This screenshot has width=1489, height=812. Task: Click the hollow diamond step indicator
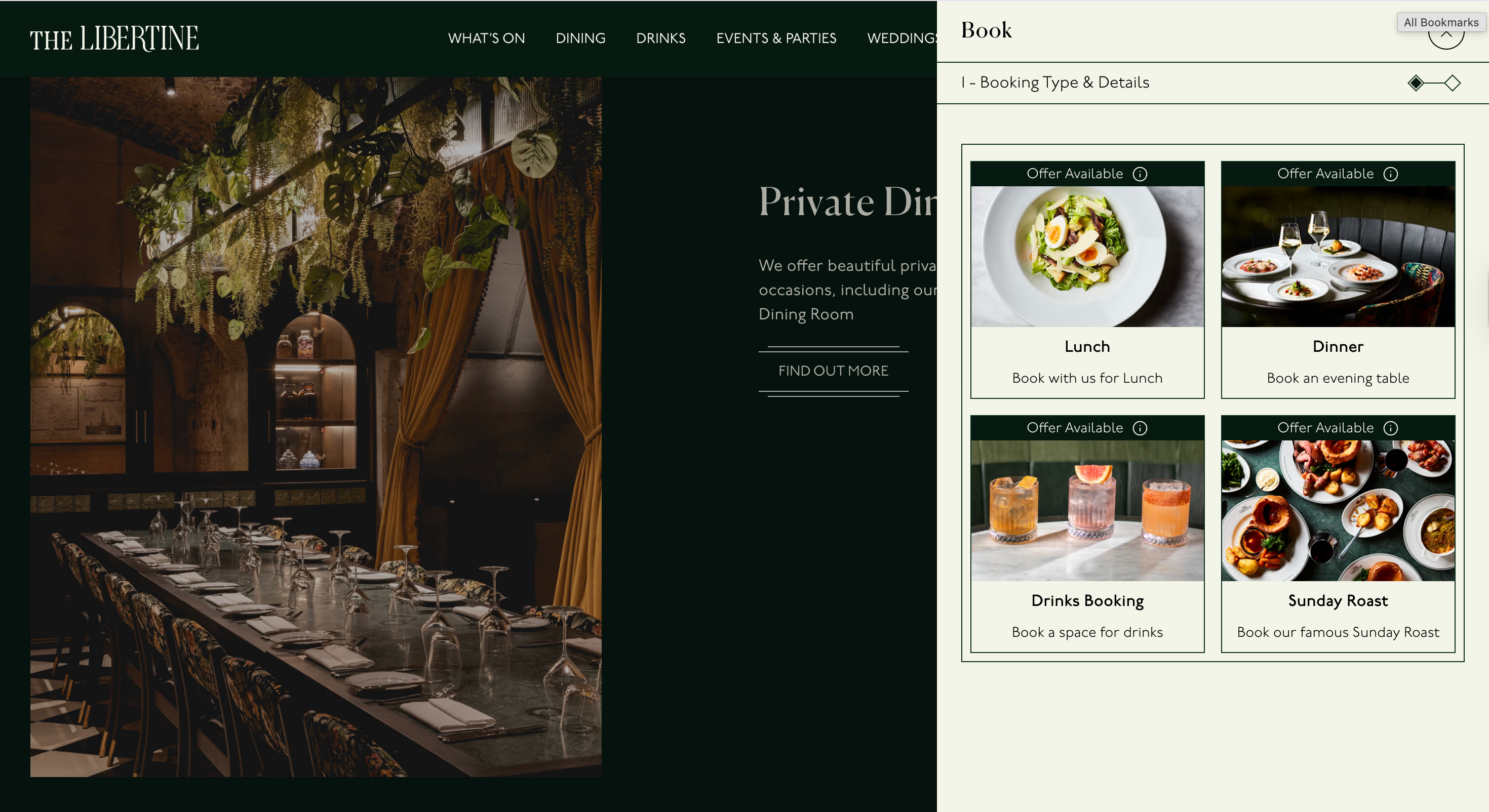pyautogui.click(x=1452, y=83)
